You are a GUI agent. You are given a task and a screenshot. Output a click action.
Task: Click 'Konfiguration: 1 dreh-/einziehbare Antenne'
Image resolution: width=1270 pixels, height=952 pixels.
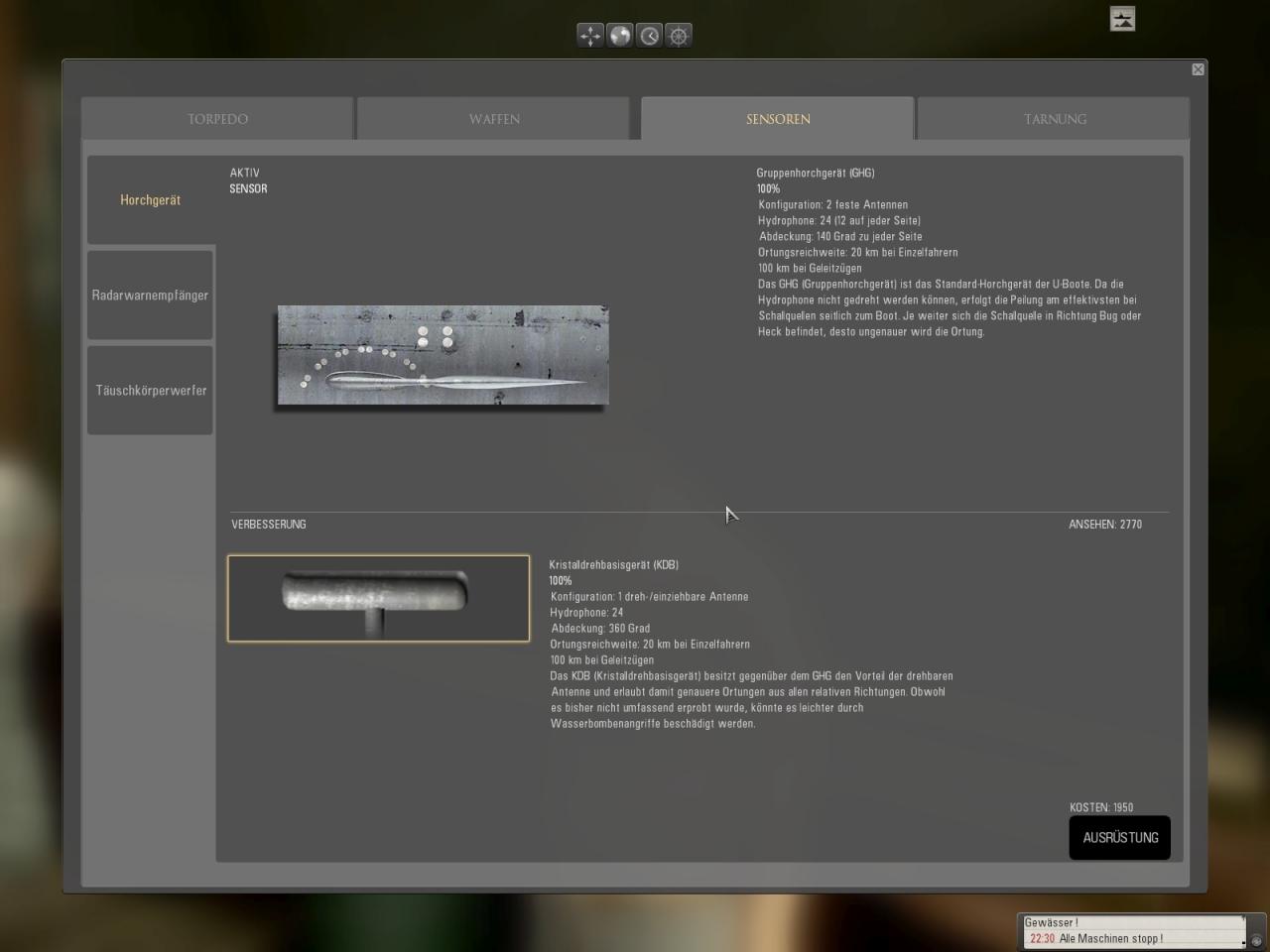coord(650,597)
